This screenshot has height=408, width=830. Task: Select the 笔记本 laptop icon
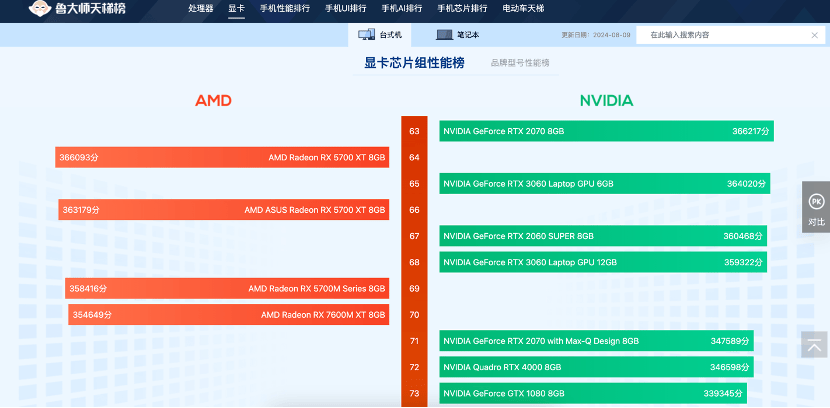(444, 35)
